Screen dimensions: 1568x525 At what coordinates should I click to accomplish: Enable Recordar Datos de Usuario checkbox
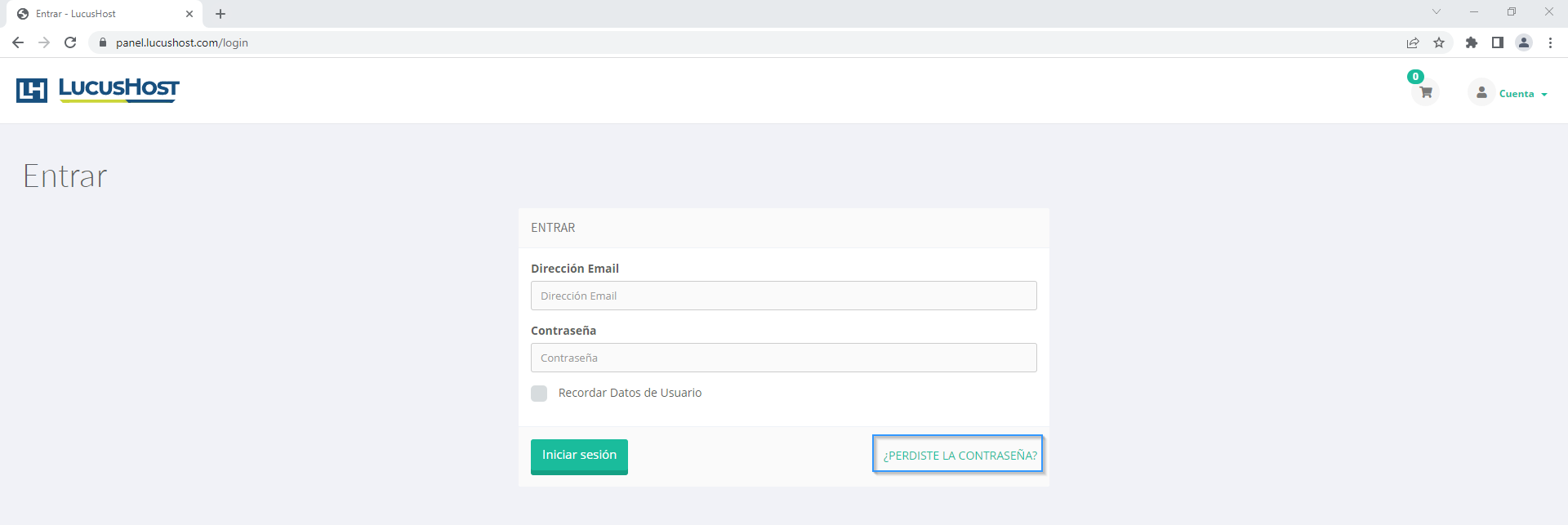pyautogui.click(x=539, y=394)
